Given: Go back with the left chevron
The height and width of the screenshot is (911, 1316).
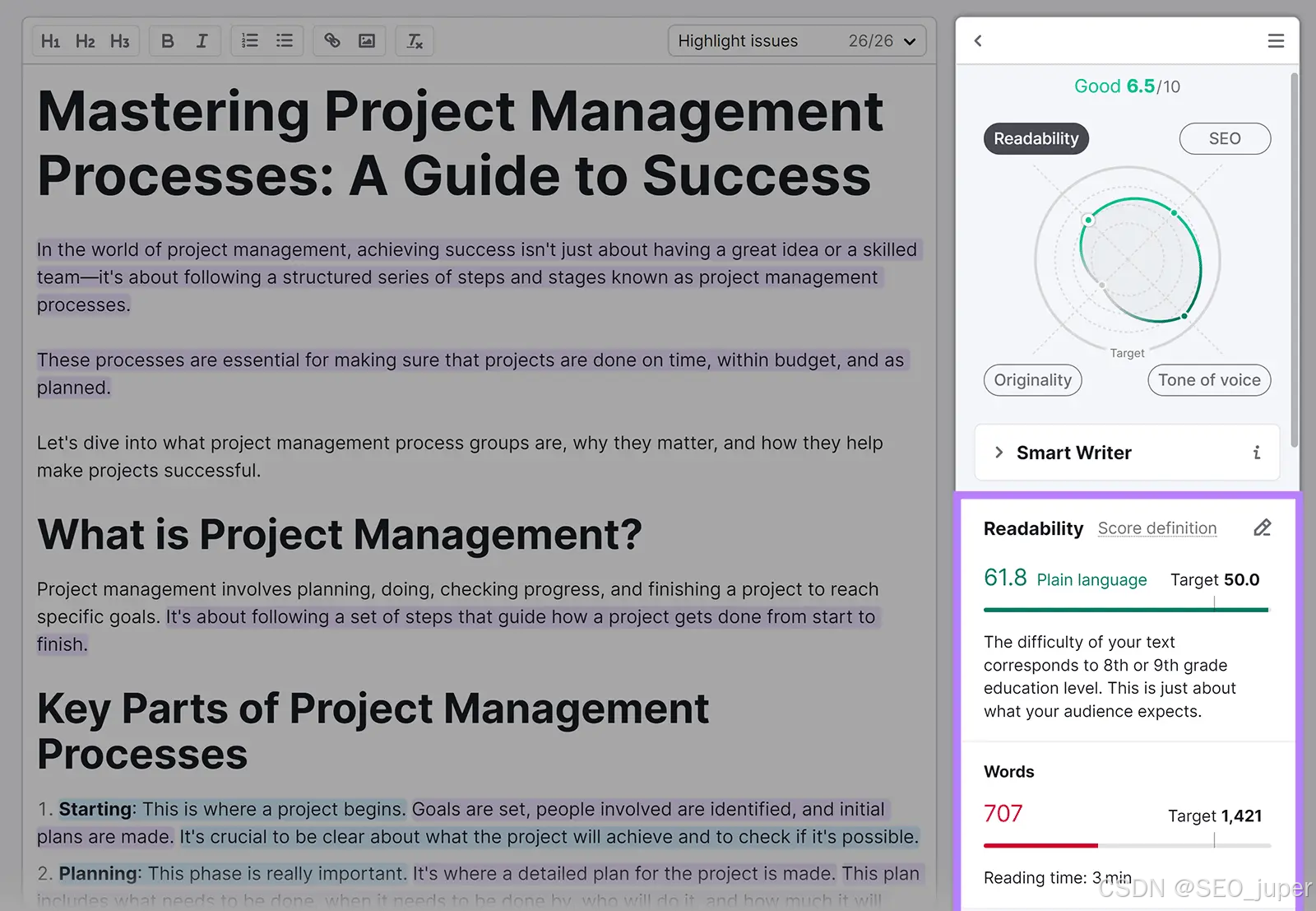Looking at the screenshot, I should click(978, 40).
